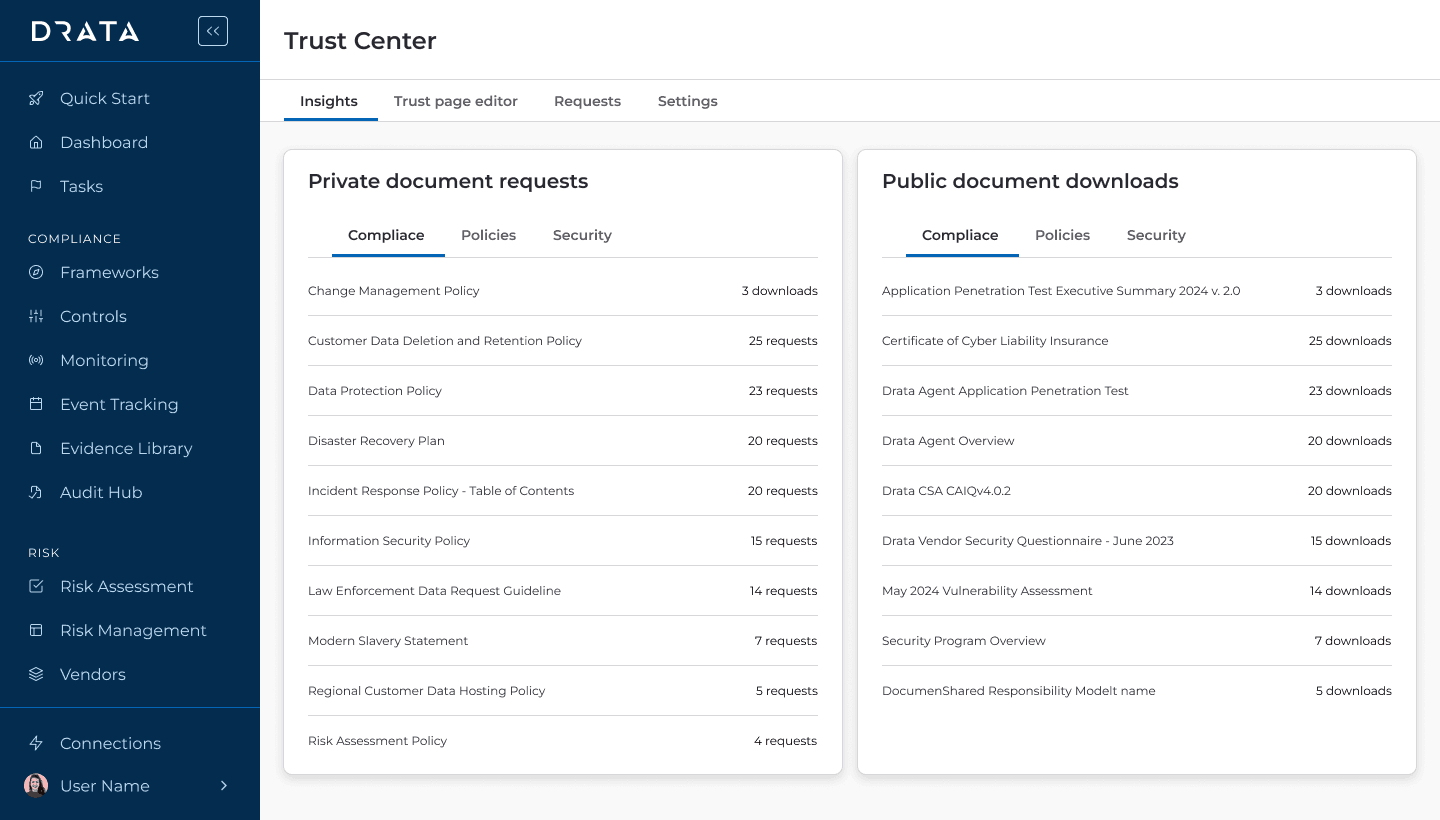Select the Monitoring signal icon

[x=36, y=360]
